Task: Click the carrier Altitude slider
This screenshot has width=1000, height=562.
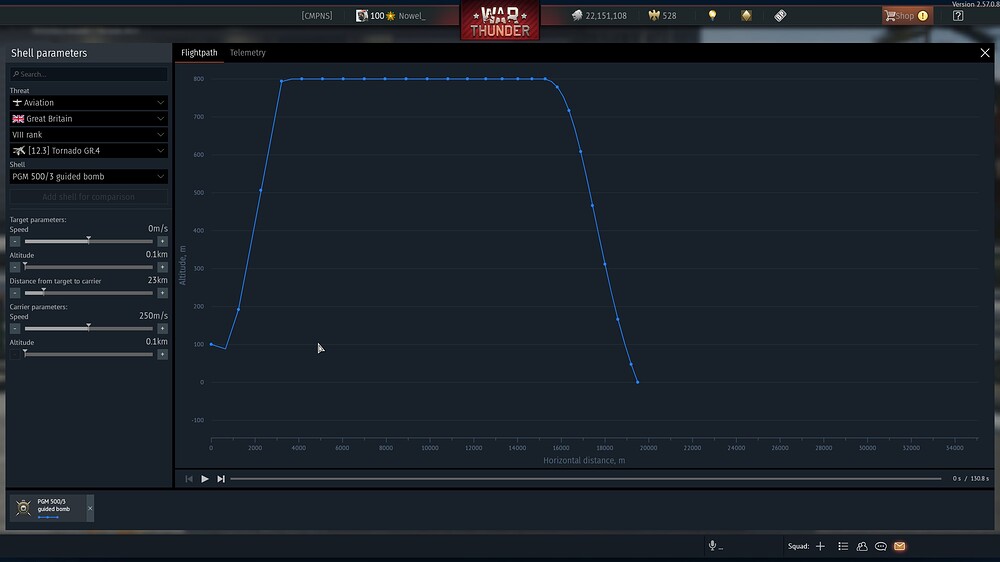Action: (89, 354)
